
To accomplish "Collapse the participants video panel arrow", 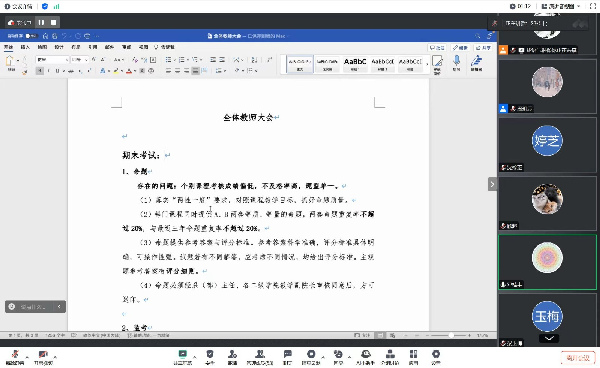I will coord(492,184).
